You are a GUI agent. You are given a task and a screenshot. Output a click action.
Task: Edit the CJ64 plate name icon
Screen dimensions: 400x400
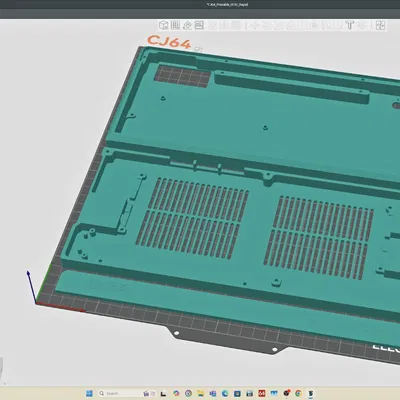coord(199,49)
